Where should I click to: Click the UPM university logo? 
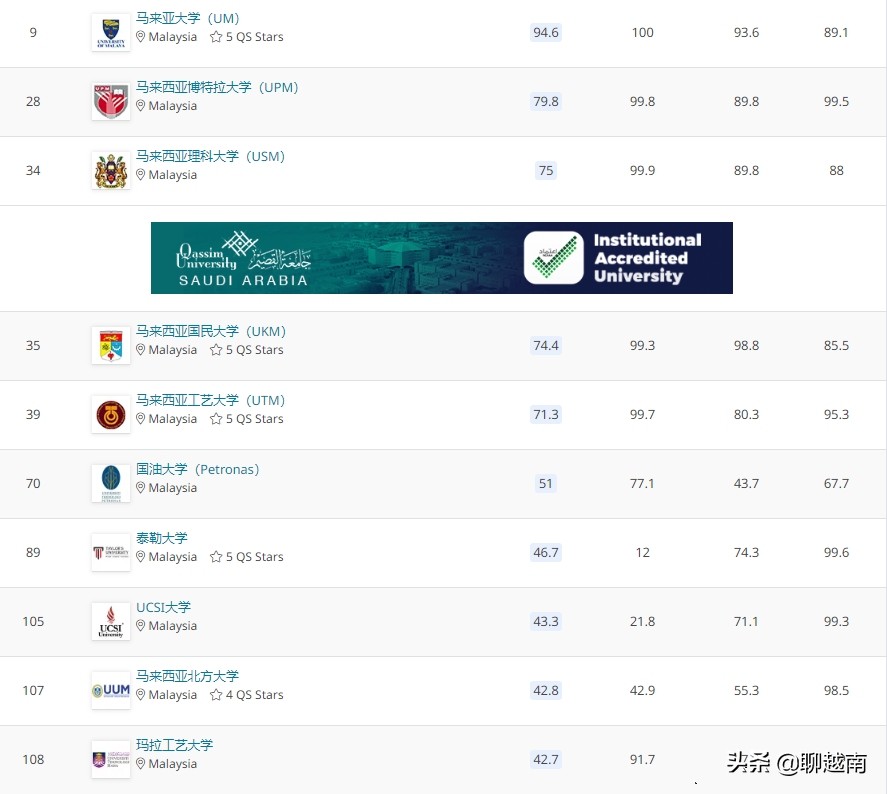tap(110, 101)
